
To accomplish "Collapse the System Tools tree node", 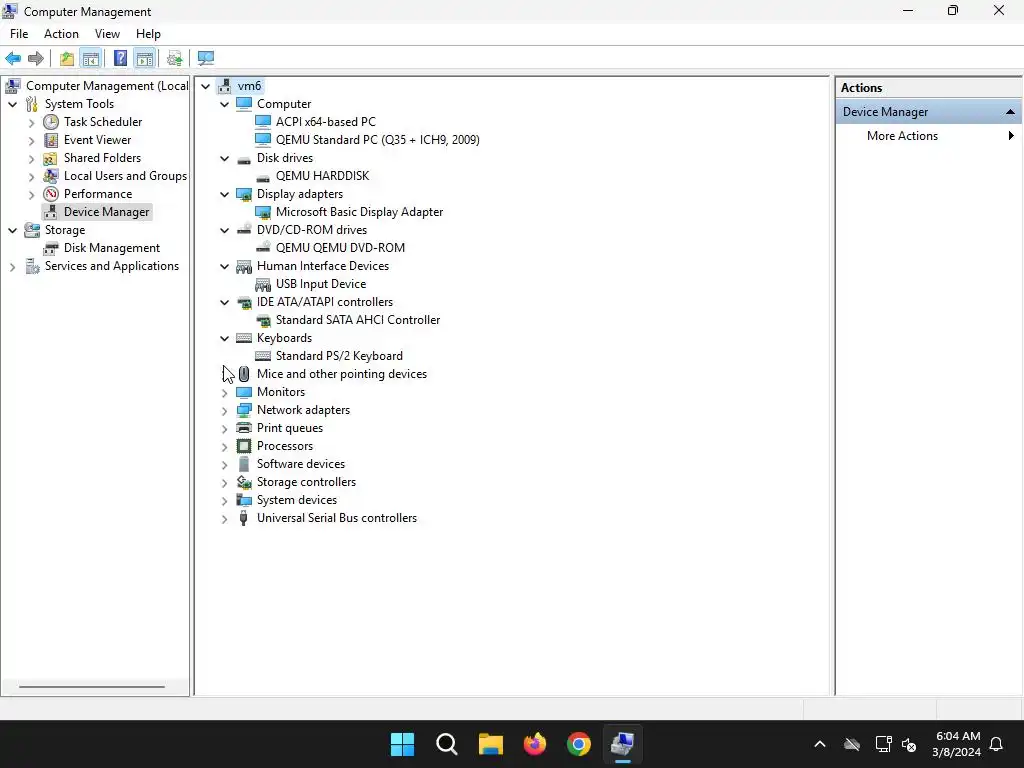I will [x=12, y=104].
